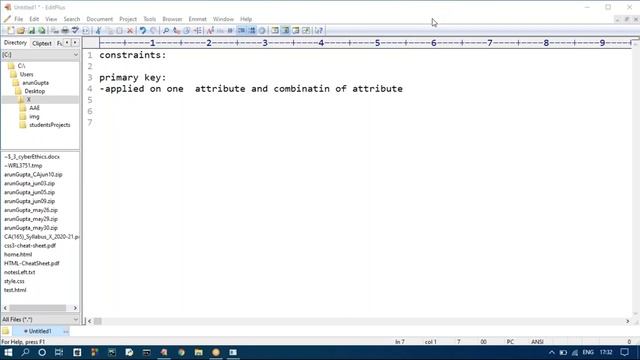Click the editor scroll right arrow
Screen dimensions: 640x360
(628, 321)
